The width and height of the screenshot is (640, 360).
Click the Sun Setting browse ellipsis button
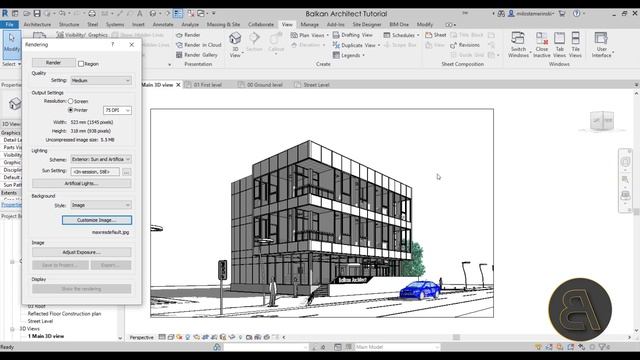coord(127,172)
